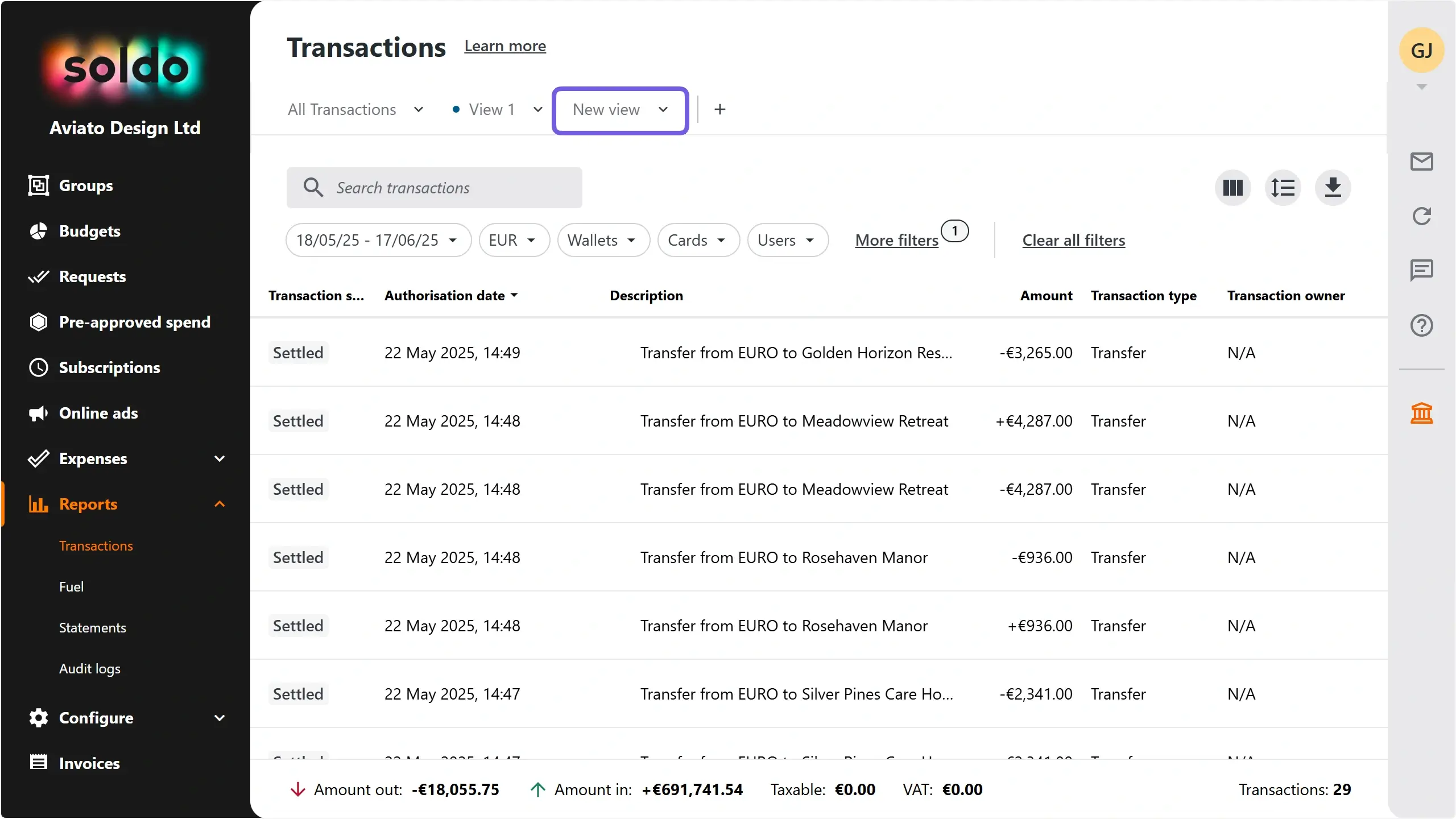The width and height of the screenshot is (1456, 819).
Task: Open the chat messages icon
Action: pos(1421,270)
